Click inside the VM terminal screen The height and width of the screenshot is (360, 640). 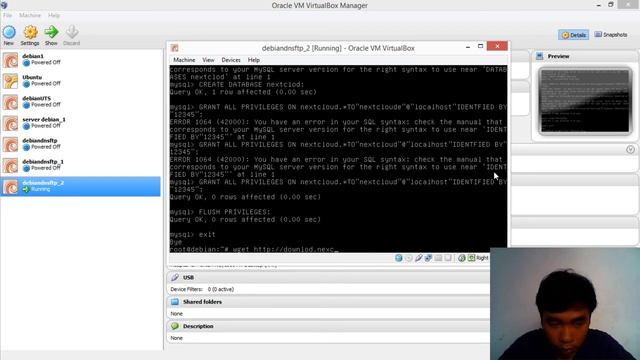[x=338, y=158]
